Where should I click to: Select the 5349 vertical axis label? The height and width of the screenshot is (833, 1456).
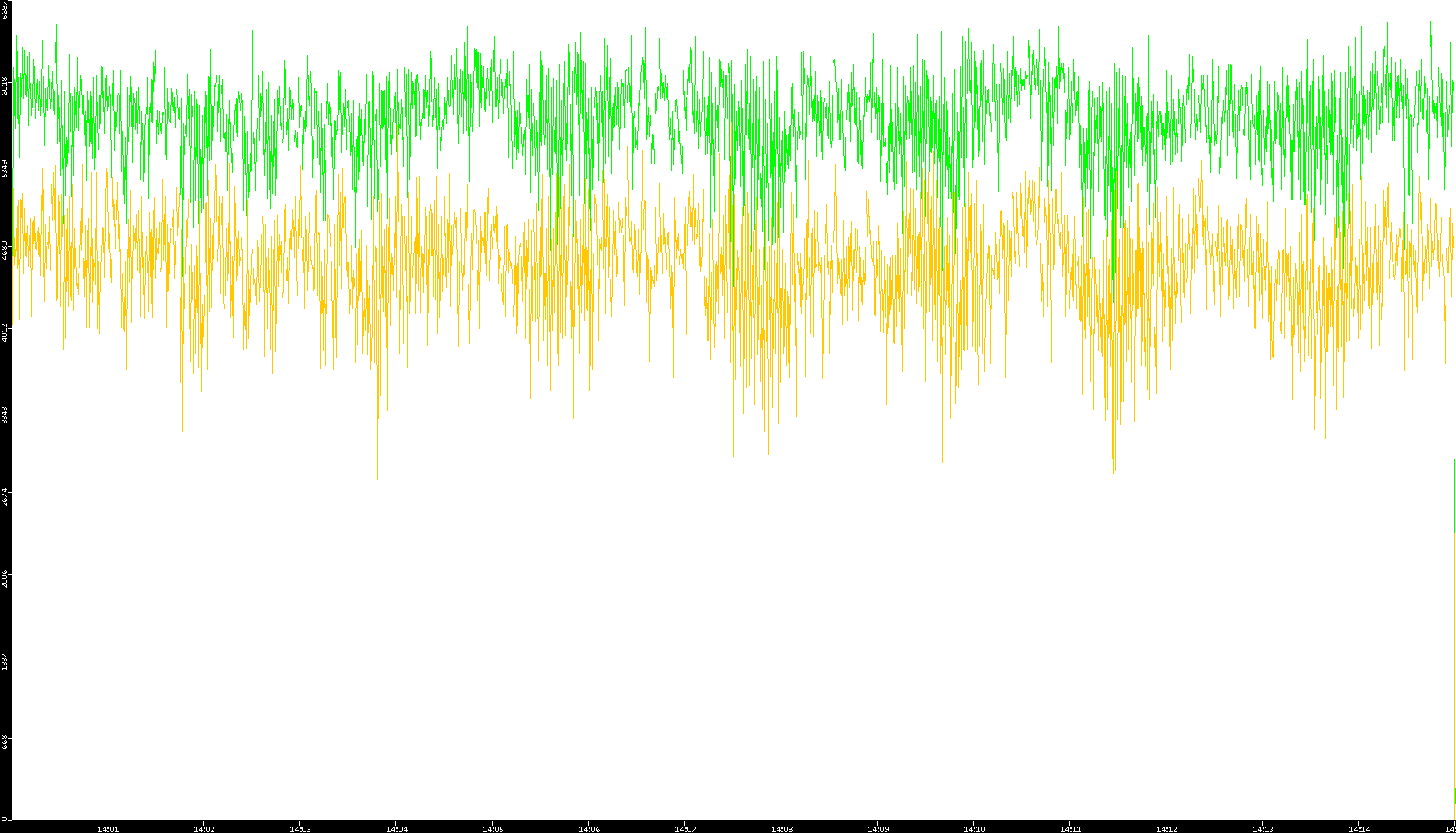click(x=5, y=168)
